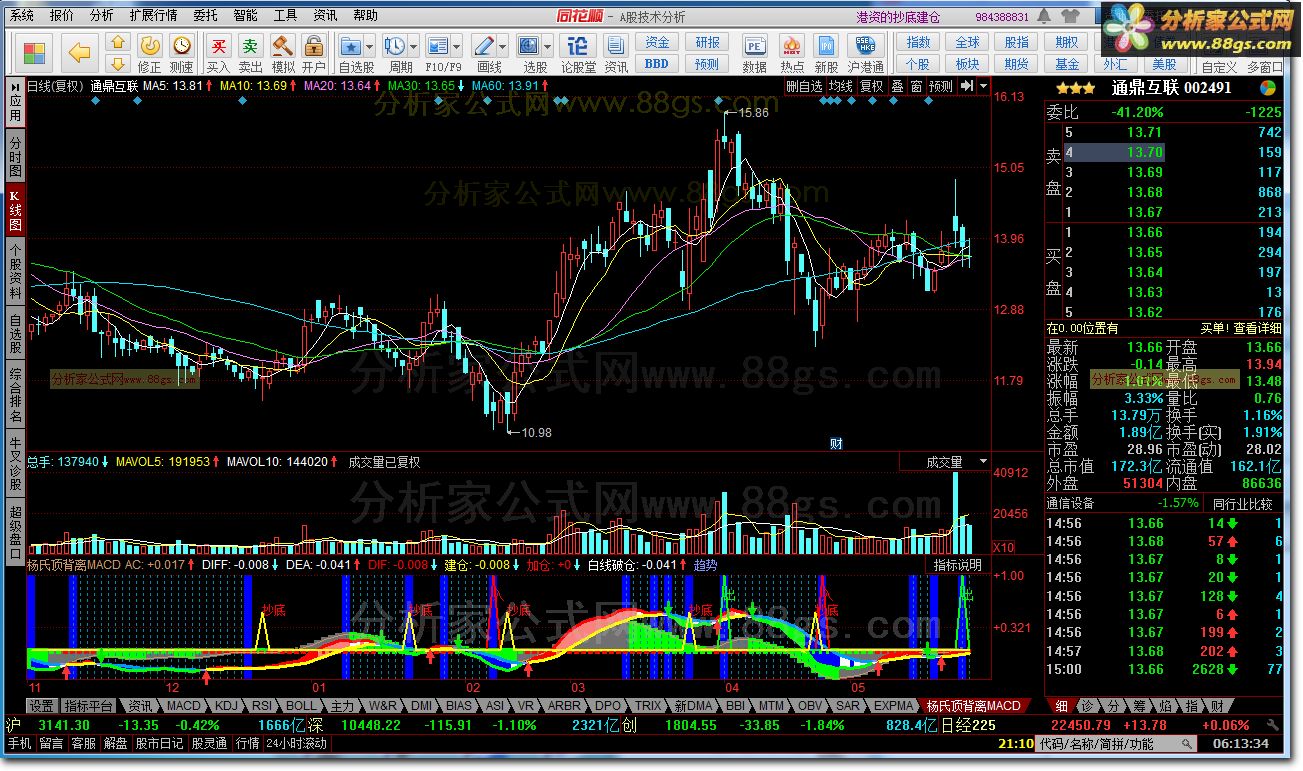Toggle 删自选 remove from watchlist

point(804,87)
